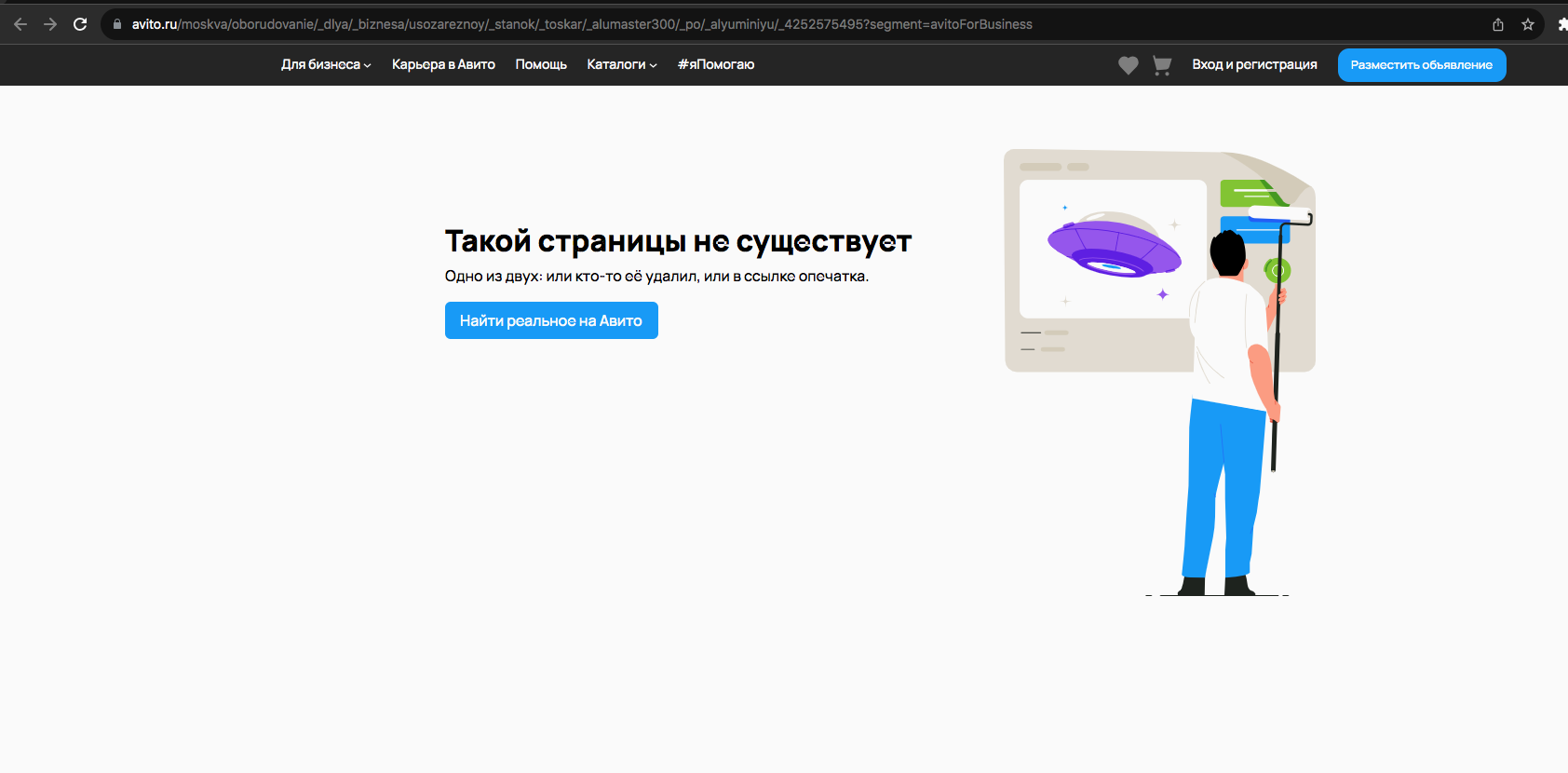The height and width of the screenshot is (773, 1568).
Task: Open Карьера в Авито link
Action: click(443, 64)
